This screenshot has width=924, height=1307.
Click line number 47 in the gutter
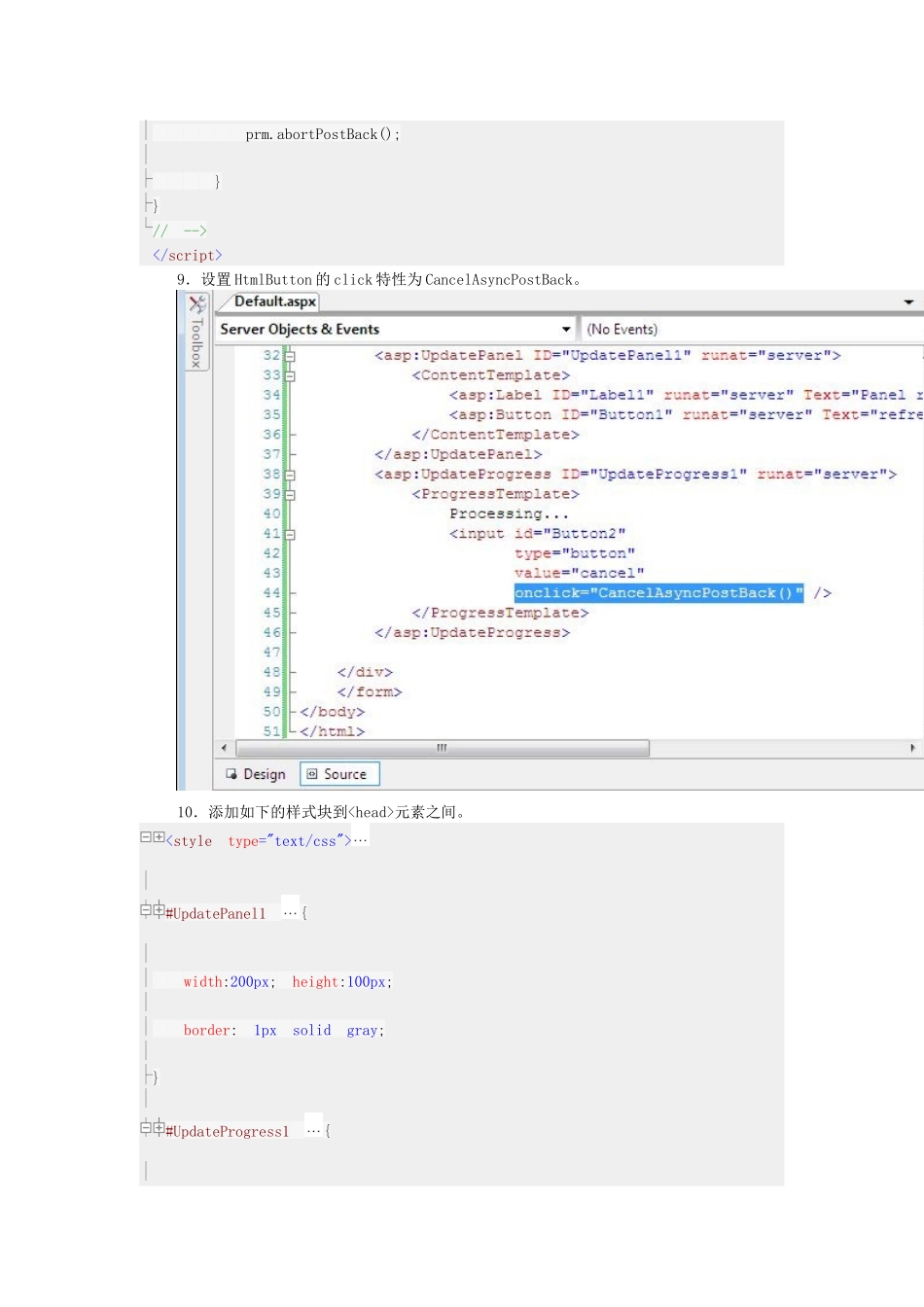tap(271, 653)
